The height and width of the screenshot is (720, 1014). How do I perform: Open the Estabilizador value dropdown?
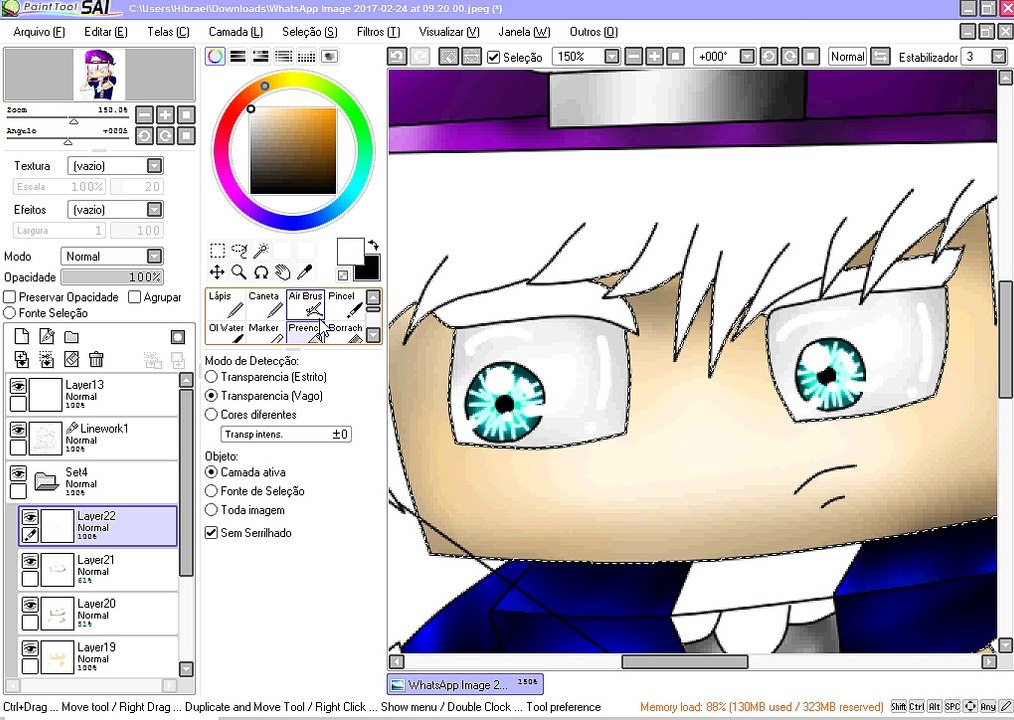[998, 56]
